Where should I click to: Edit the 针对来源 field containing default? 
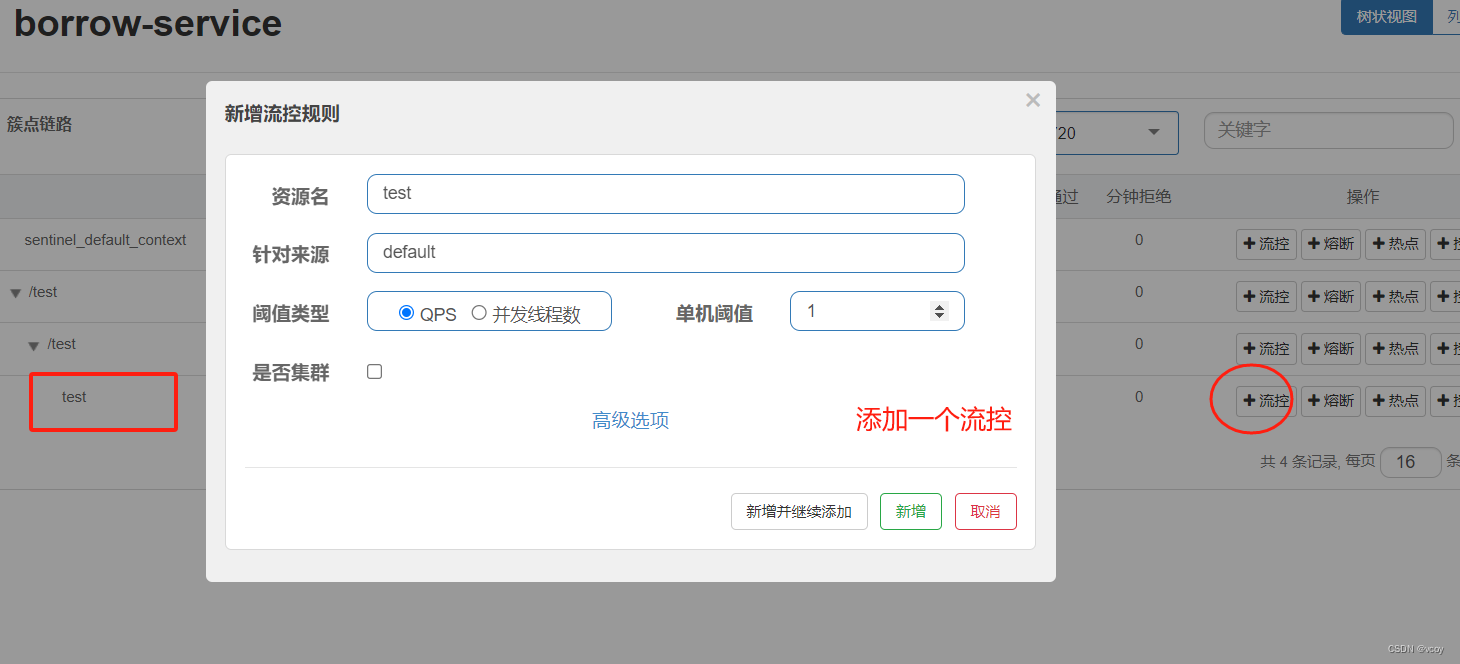(665, 253)
